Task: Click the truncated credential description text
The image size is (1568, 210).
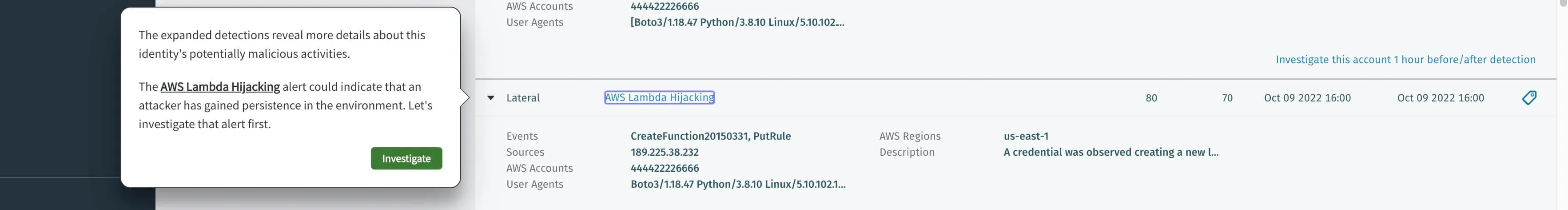Action: tap(1110, 152)
